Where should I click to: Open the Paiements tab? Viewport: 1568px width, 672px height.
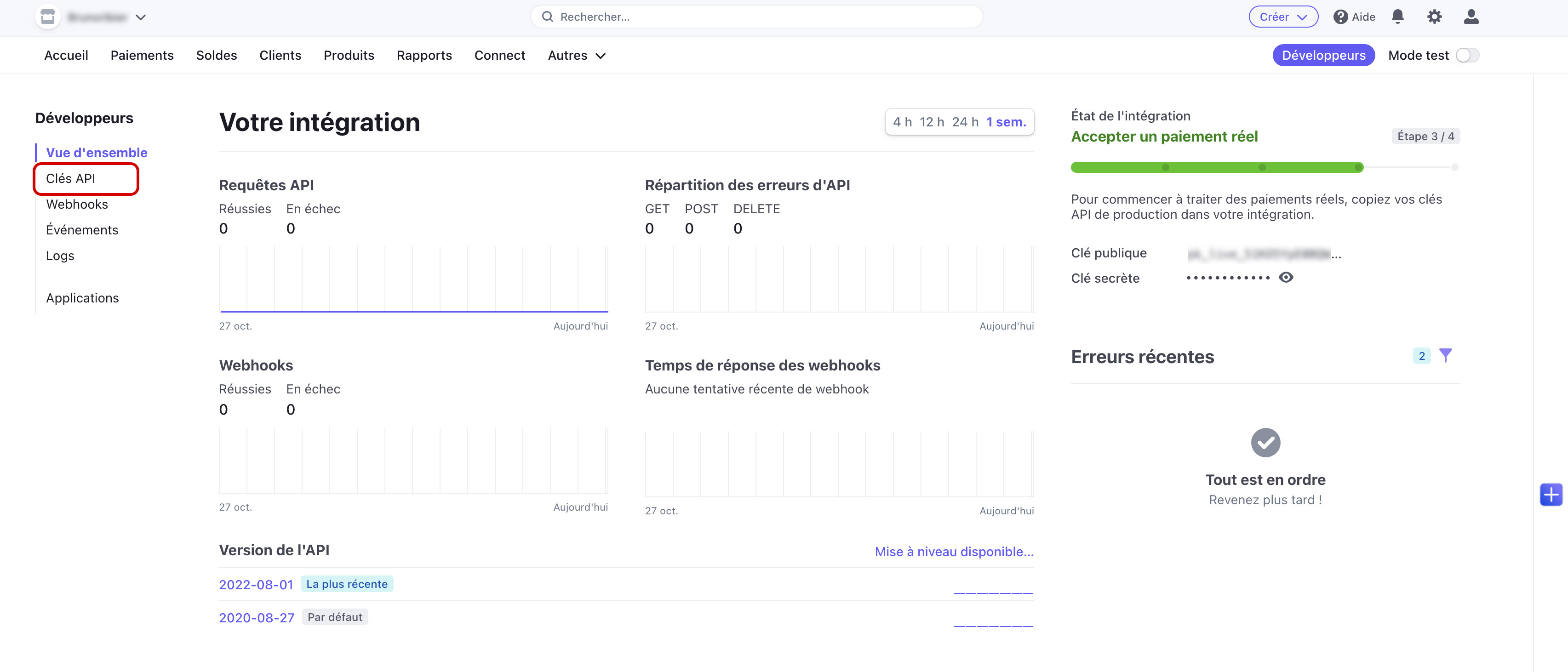[x=142, y=56]
